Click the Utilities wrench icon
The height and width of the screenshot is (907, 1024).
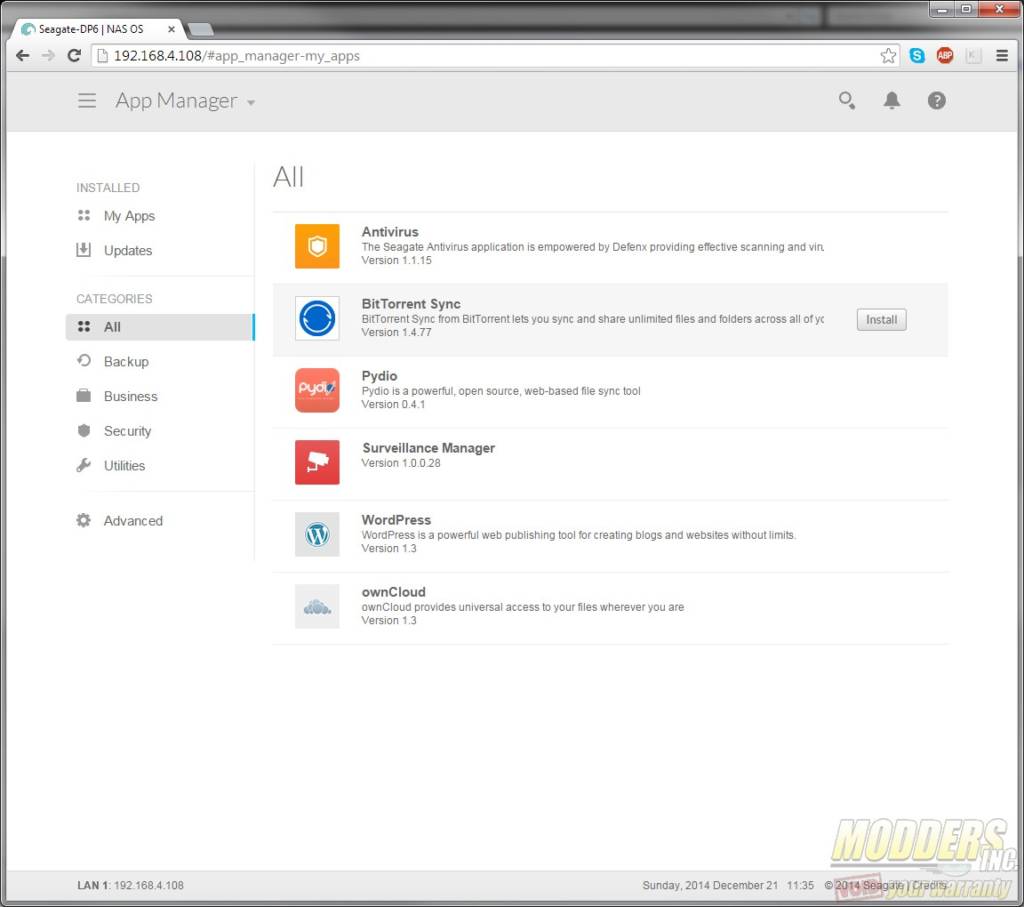coord(84,465)
